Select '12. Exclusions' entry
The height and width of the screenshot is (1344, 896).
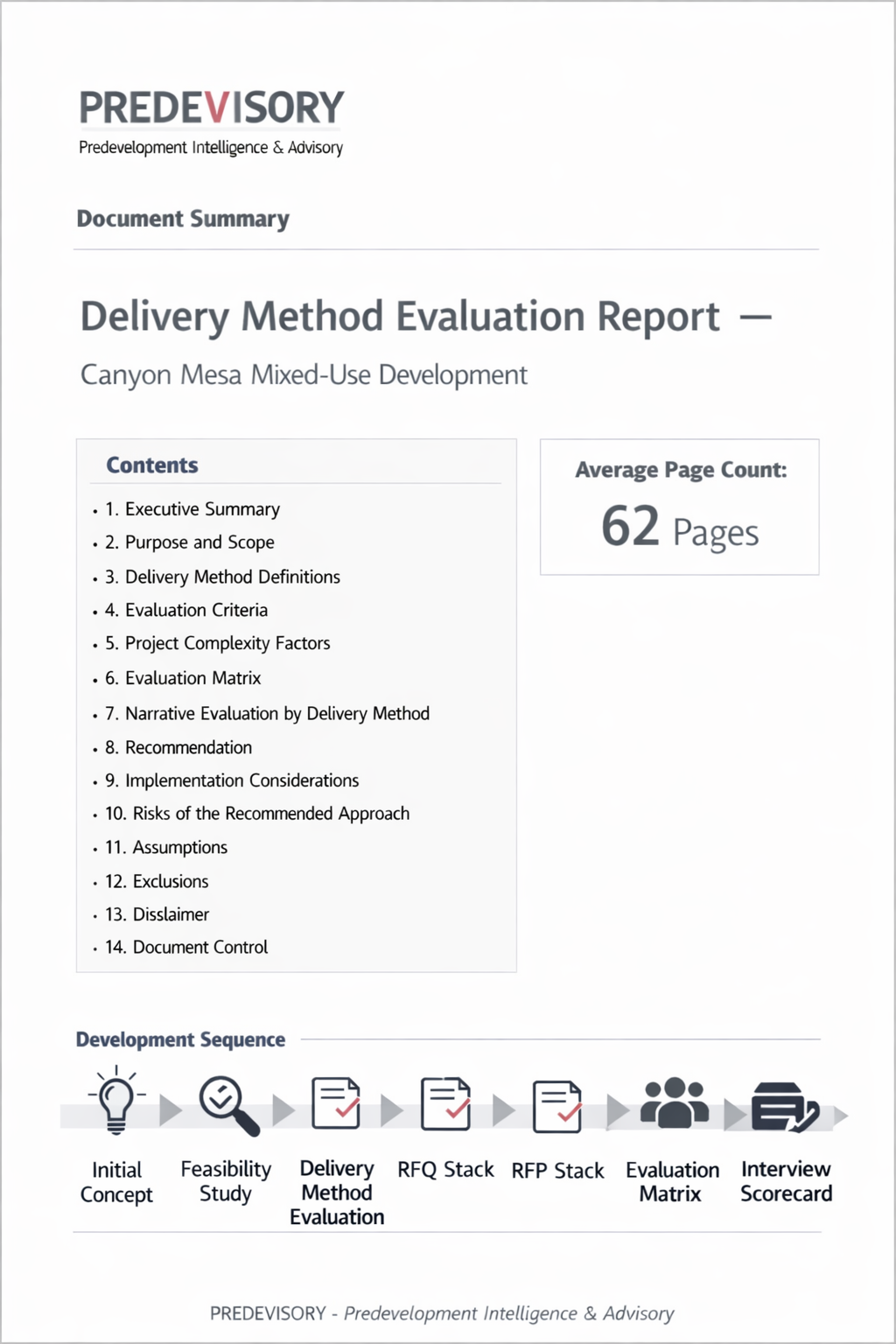click(157, 881)
